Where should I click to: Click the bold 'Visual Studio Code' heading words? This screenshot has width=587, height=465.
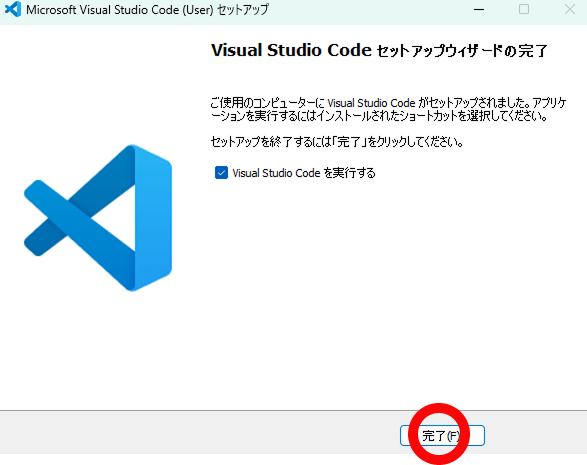pos(291,50)
